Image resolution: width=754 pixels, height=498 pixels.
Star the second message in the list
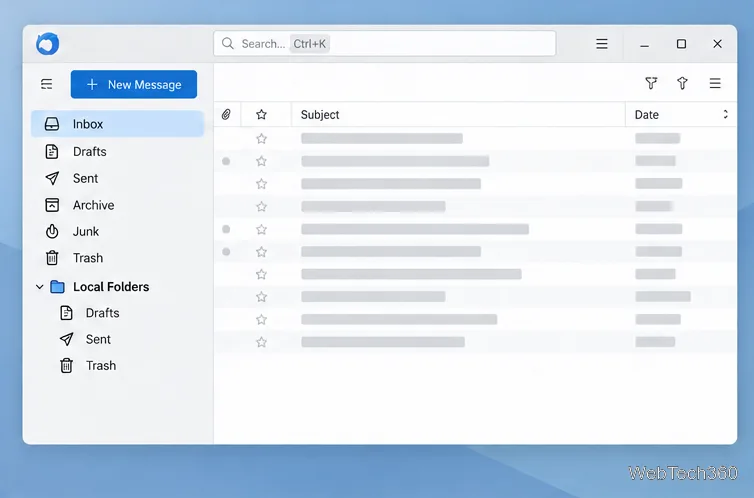[x=261, y=161]
